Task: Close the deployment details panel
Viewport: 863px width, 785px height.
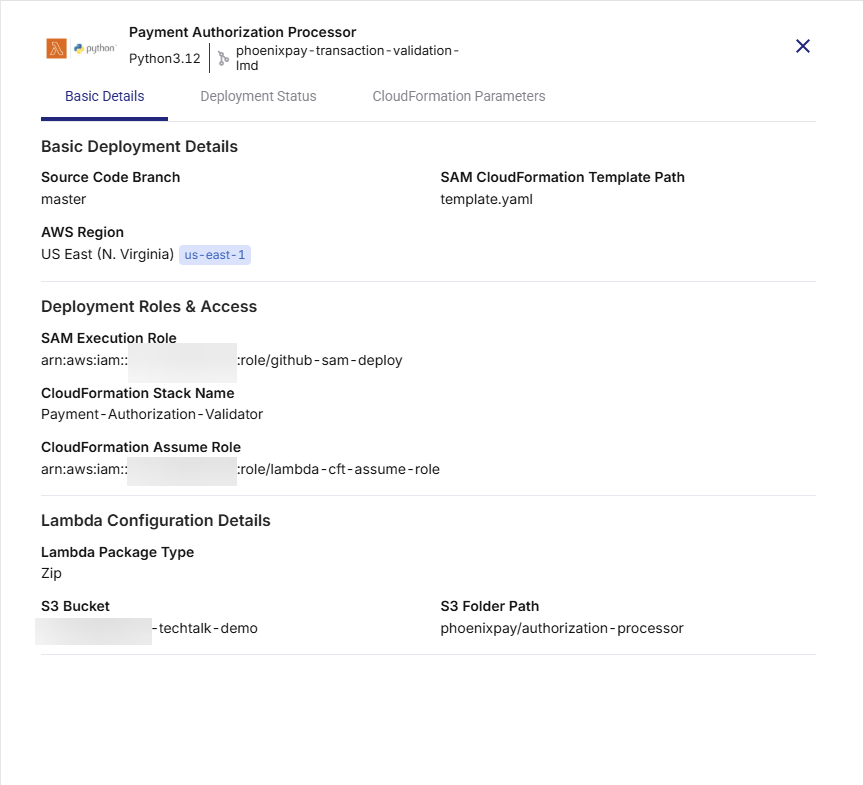Action: tap(802, 46)
